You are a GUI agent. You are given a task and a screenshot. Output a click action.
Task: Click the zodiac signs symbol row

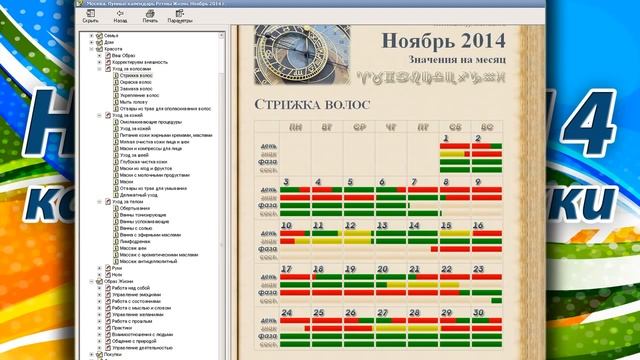[431, 78]
